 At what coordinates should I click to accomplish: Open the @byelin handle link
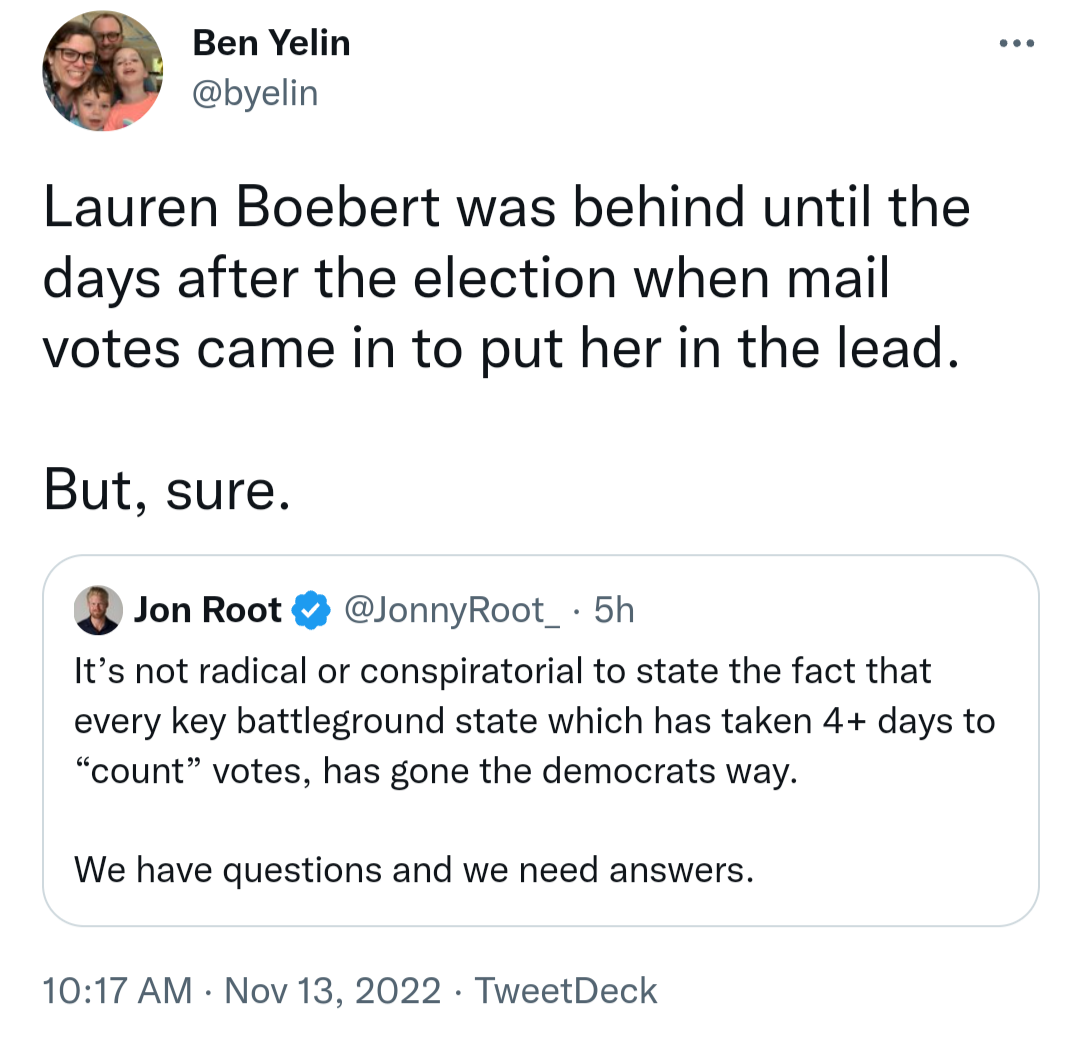coord(254,93)
